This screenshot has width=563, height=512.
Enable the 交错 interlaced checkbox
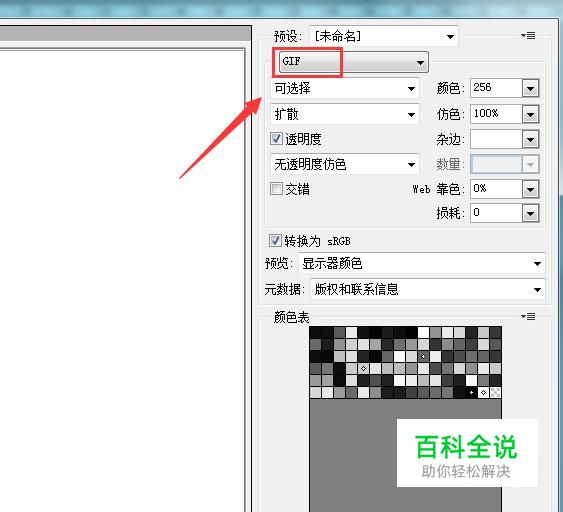point(276,188)
